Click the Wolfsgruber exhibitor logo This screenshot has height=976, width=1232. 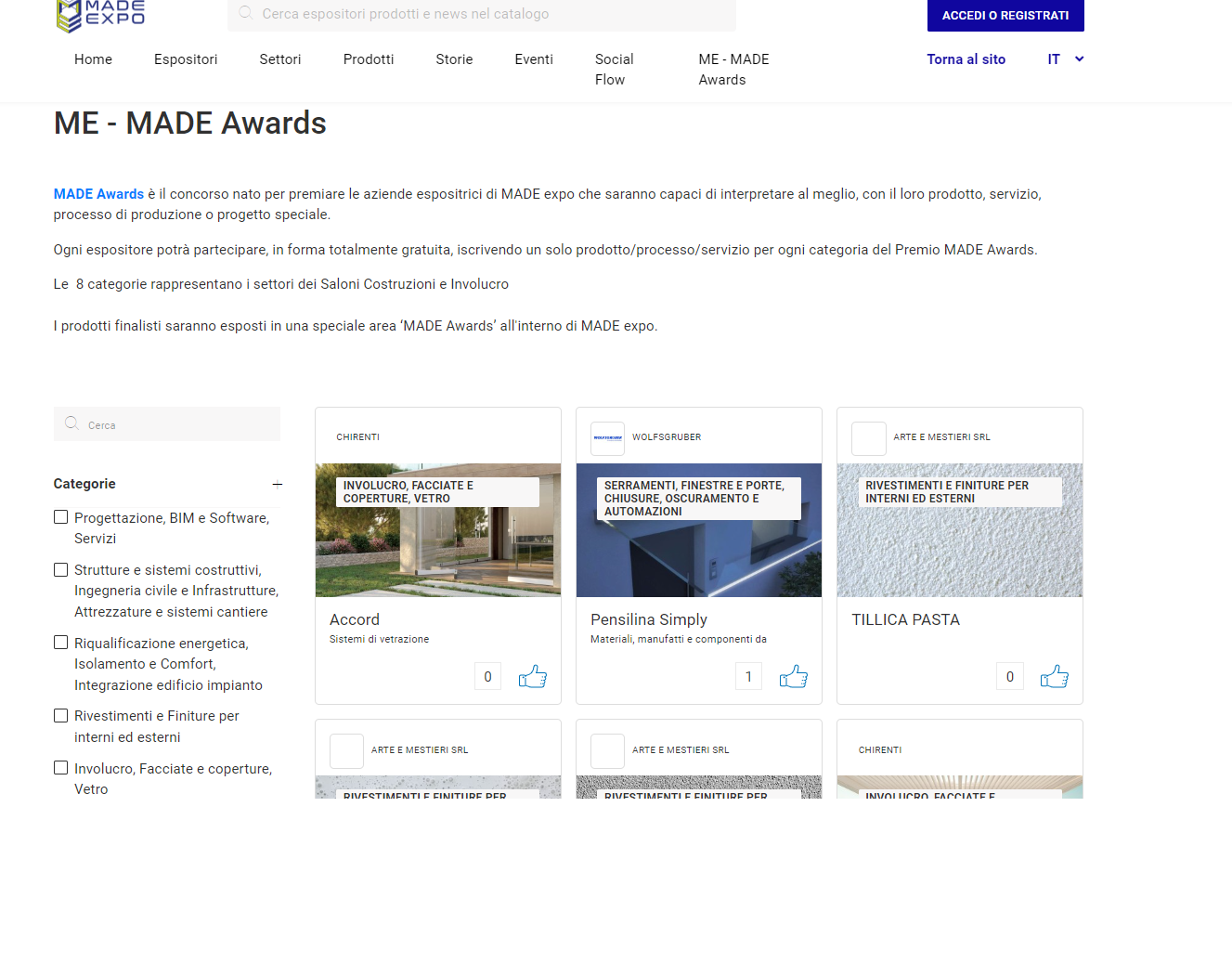[608, 437]
